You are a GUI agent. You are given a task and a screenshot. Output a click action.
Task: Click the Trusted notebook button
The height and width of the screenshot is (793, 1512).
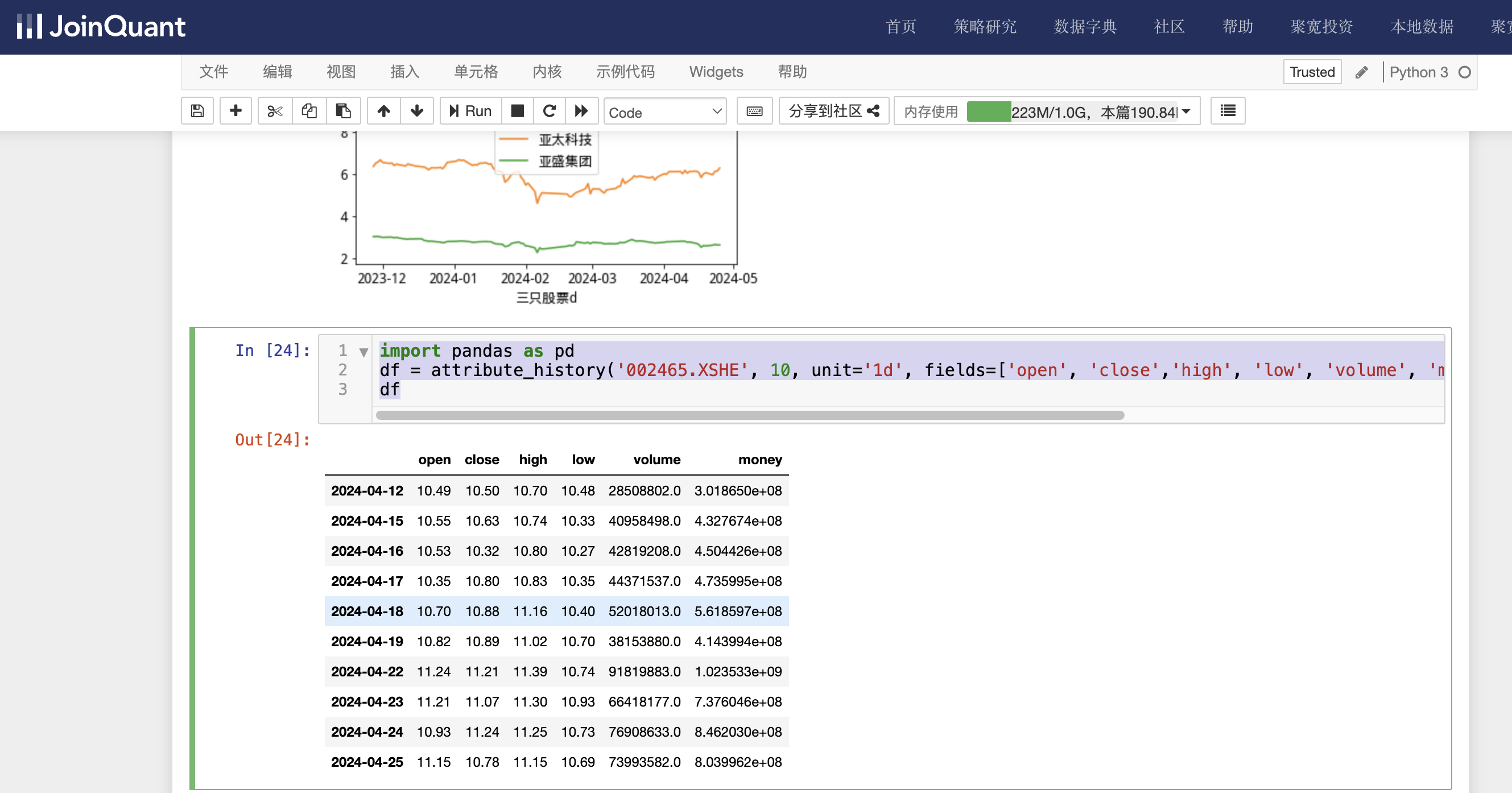(1312, 72)
